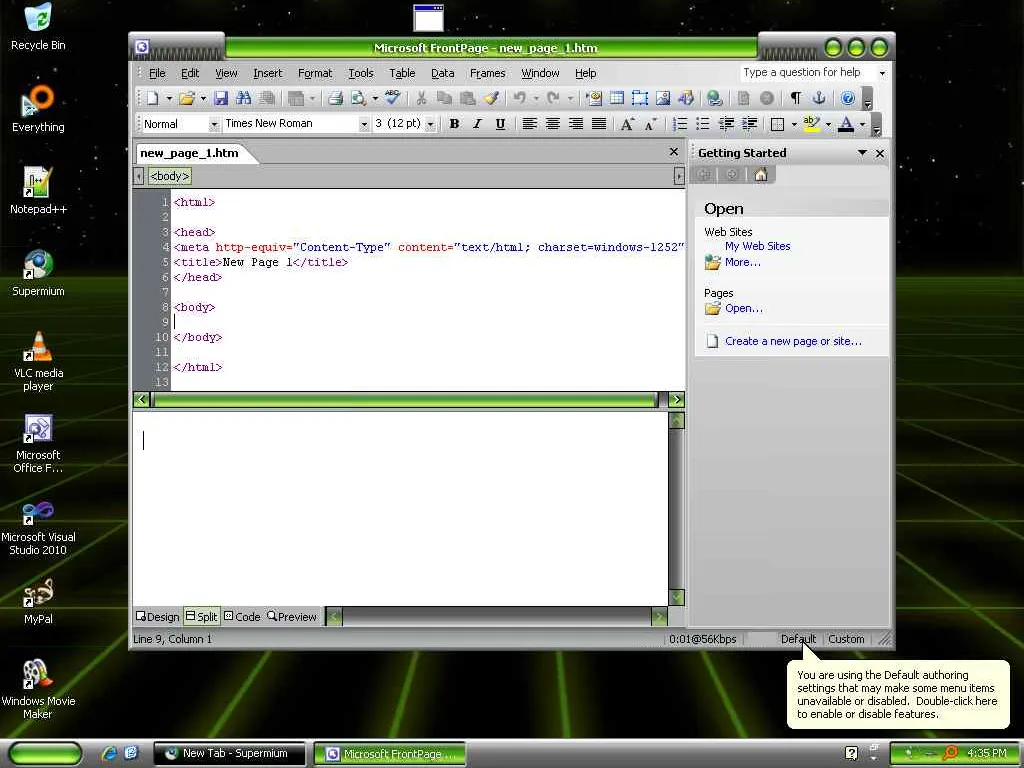Click the Insert Hyperlink globe icon
Image resolution: width=1024 pixels, height=768 pixels.
coord(714,99)
